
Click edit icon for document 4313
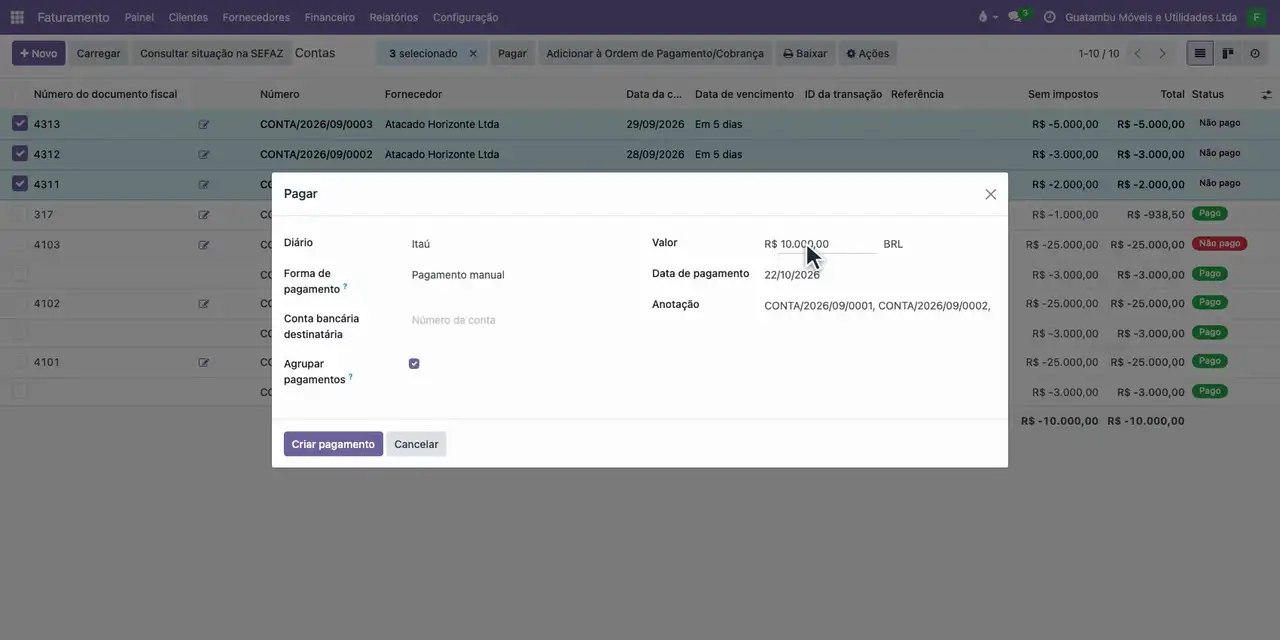204,125
